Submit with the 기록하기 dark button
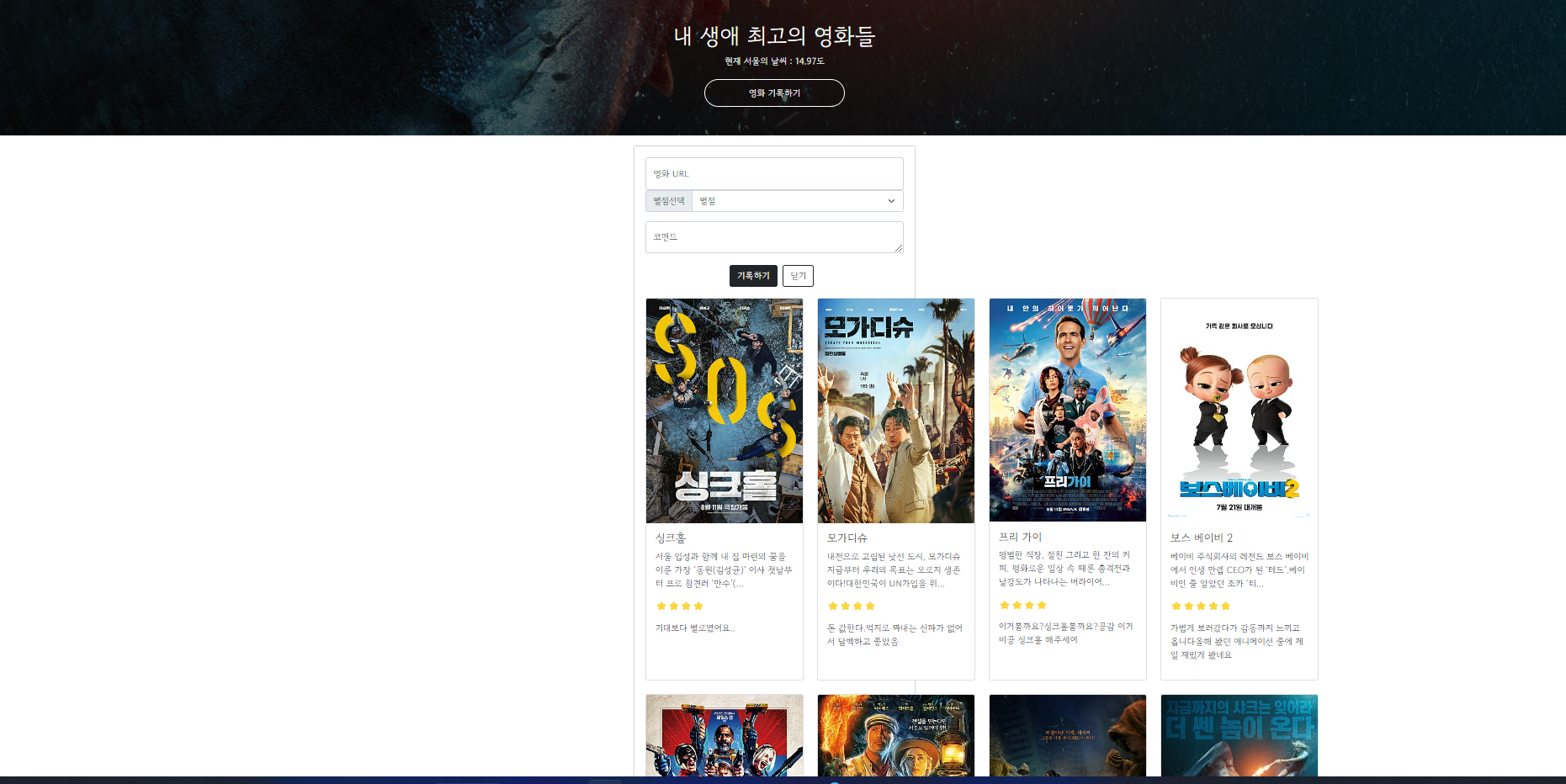This screenshot has width=1566, height=784. [753, 276]
